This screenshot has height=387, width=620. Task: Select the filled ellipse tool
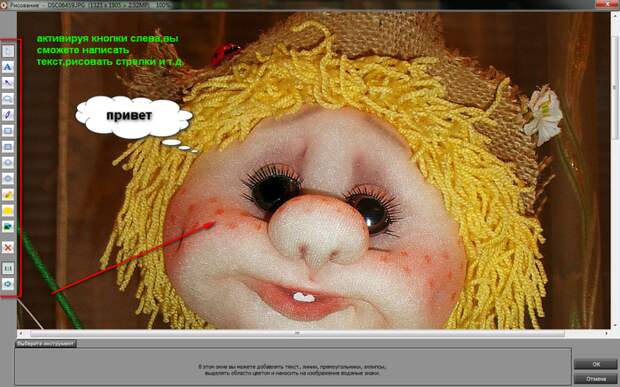8,179
